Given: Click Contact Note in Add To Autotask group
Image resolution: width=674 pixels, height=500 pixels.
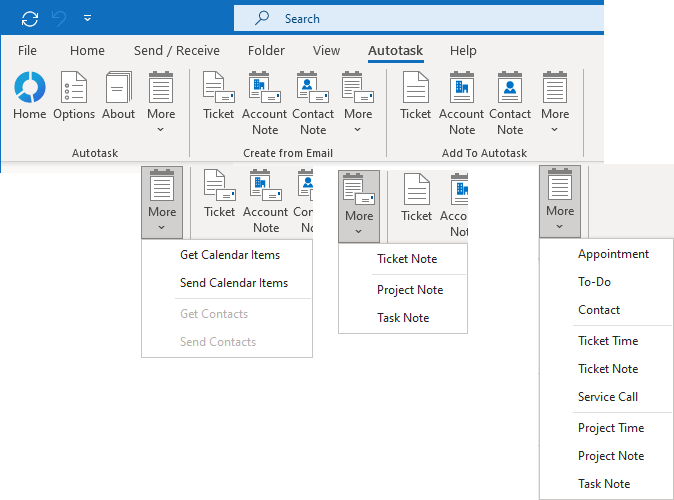Looking at the screenshot, I should (x=510, y=103).
